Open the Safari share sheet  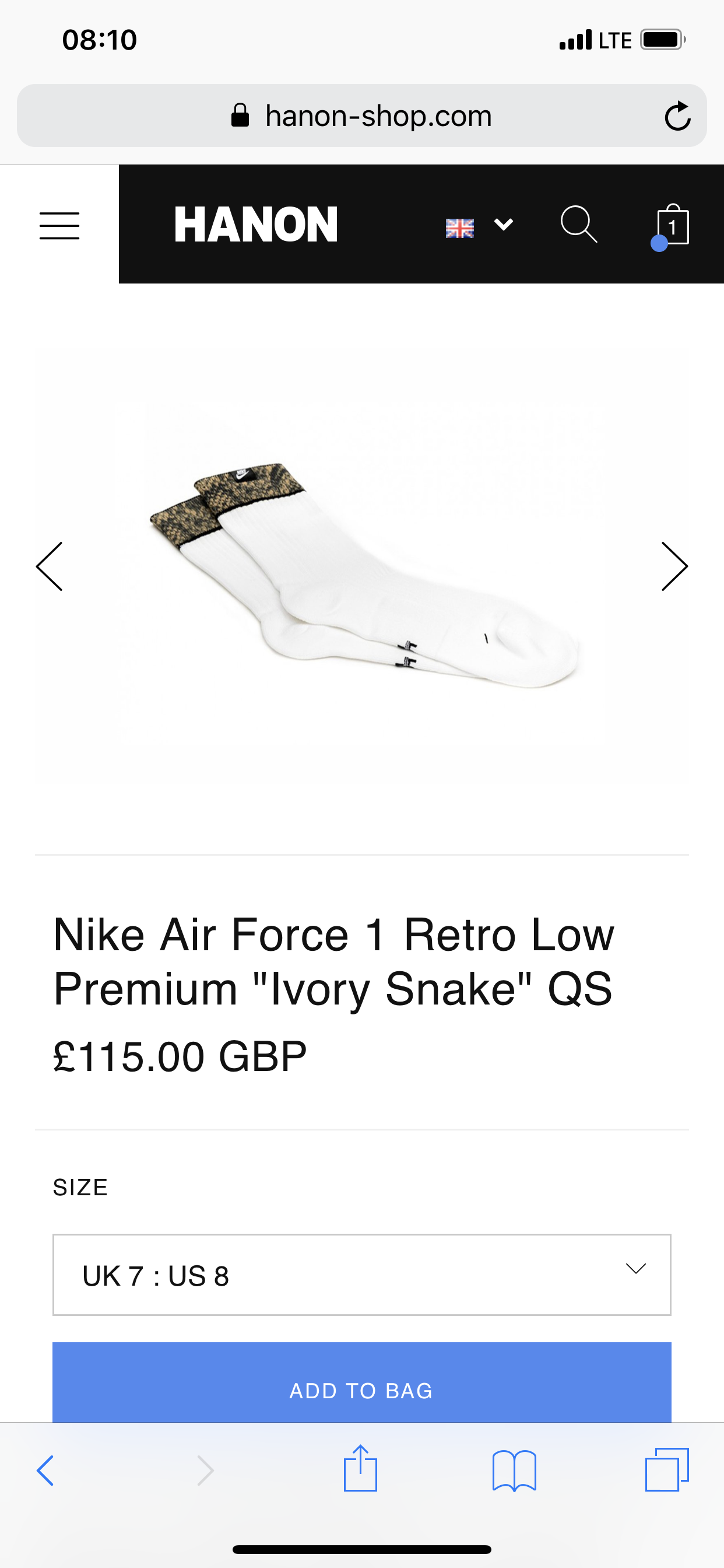360,1468
